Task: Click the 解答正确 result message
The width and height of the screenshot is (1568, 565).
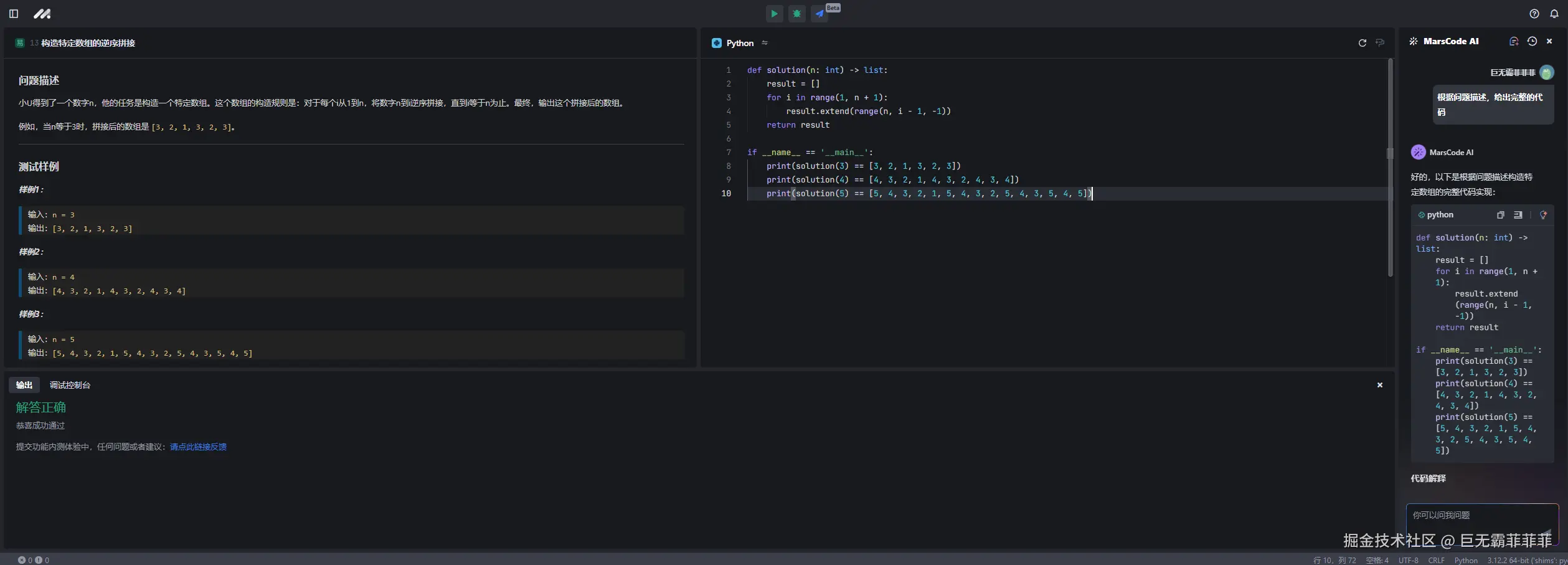Action: [41, 407]
